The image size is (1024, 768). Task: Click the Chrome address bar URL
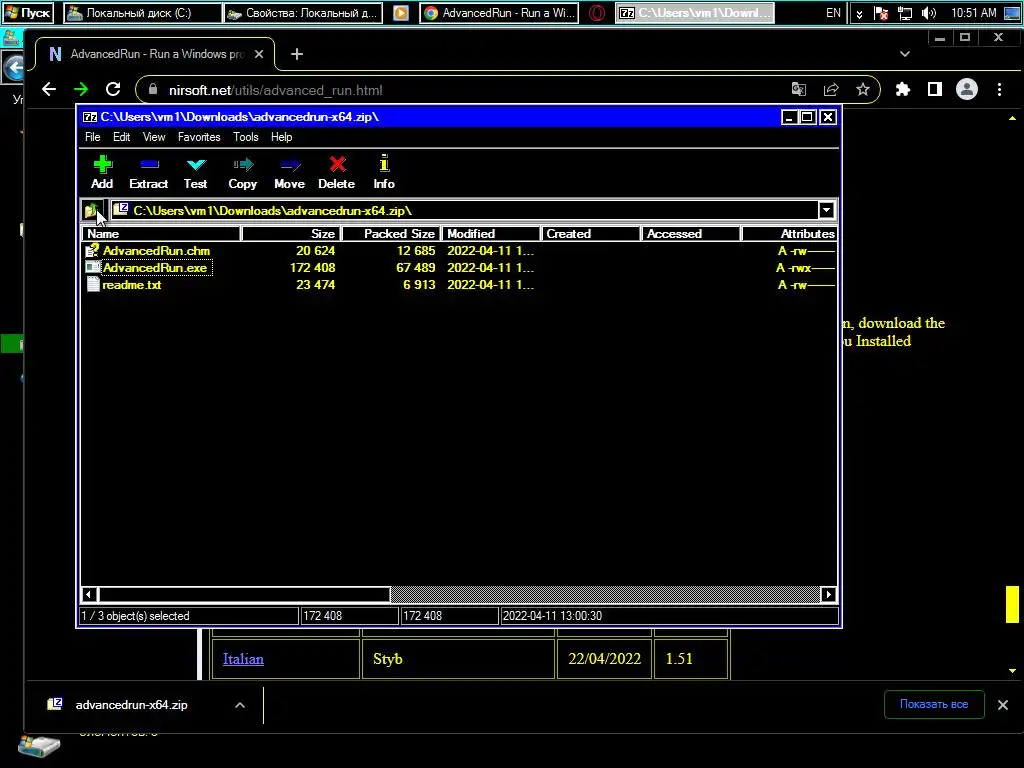[276, 90]
